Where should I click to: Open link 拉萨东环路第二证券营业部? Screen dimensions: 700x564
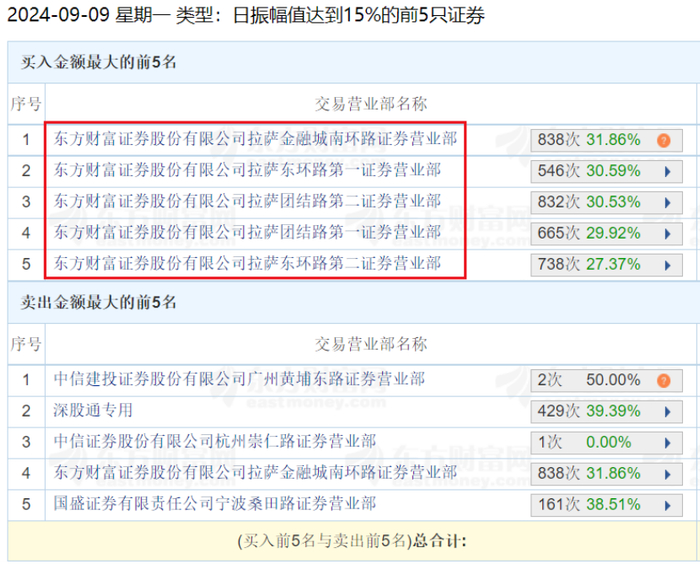click(x=247, y=263)
